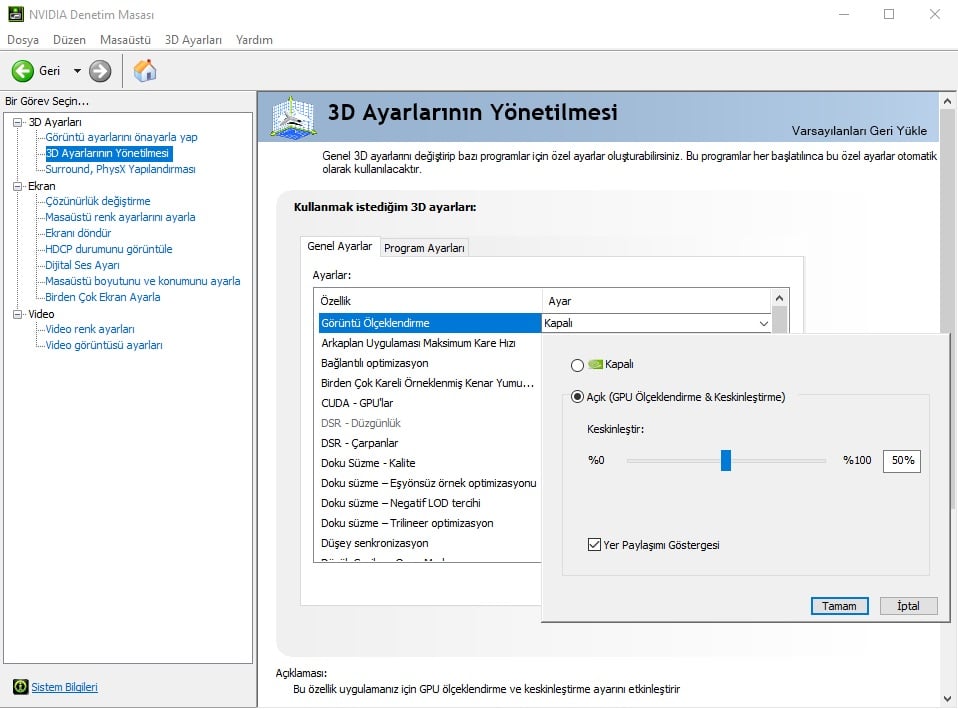
Task: Click the green Geri back arrow icon
Action: 23,71
